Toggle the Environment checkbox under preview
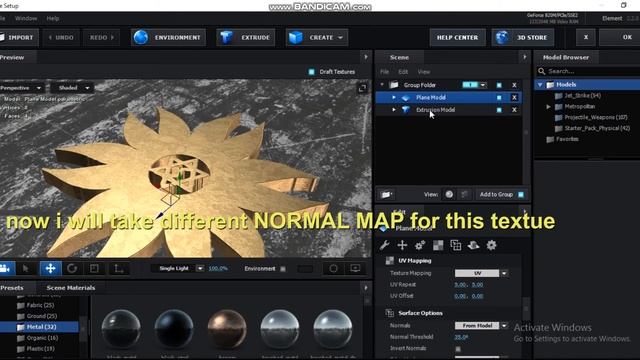This screenshot has height=360, width=640. click(283, 269)
